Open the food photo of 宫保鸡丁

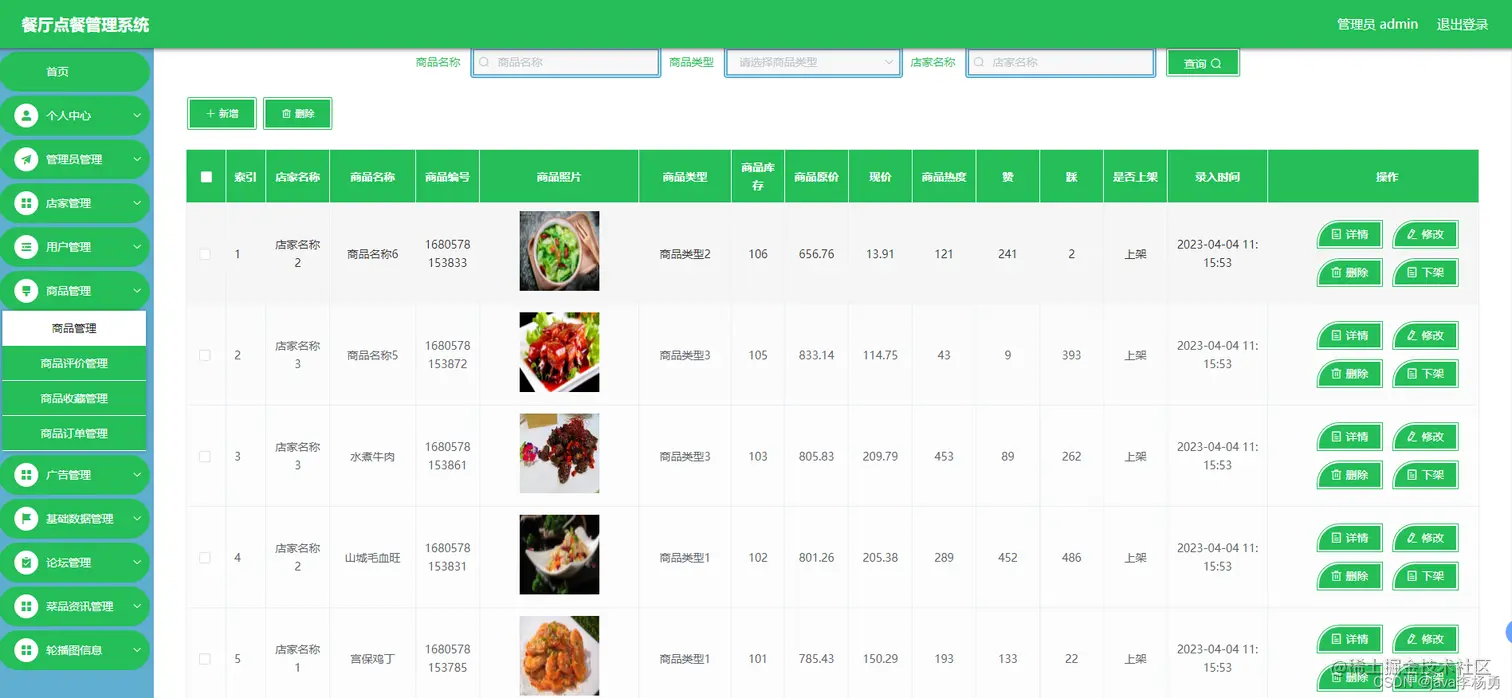point(559,656)
